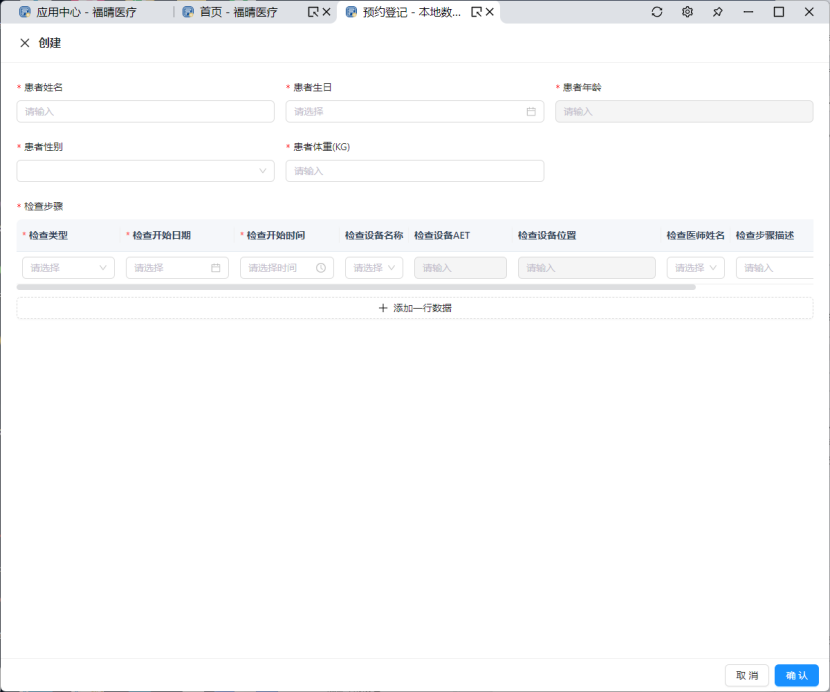Expand the 患者性别 dropdown
The width and height of the screenshot is (830, 692).
tap(145, 171)
